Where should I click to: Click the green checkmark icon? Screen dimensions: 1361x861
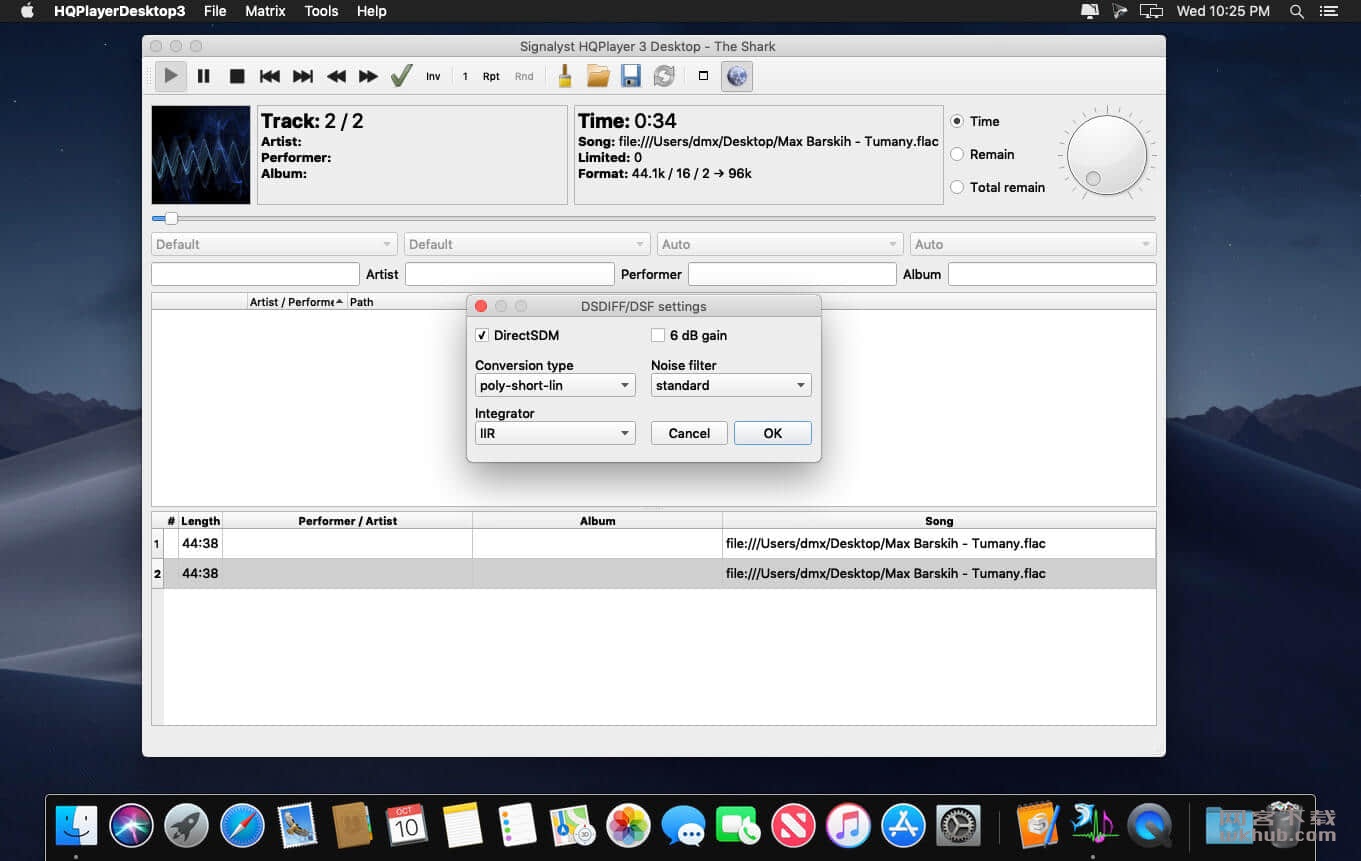click(x=402, y=76)
